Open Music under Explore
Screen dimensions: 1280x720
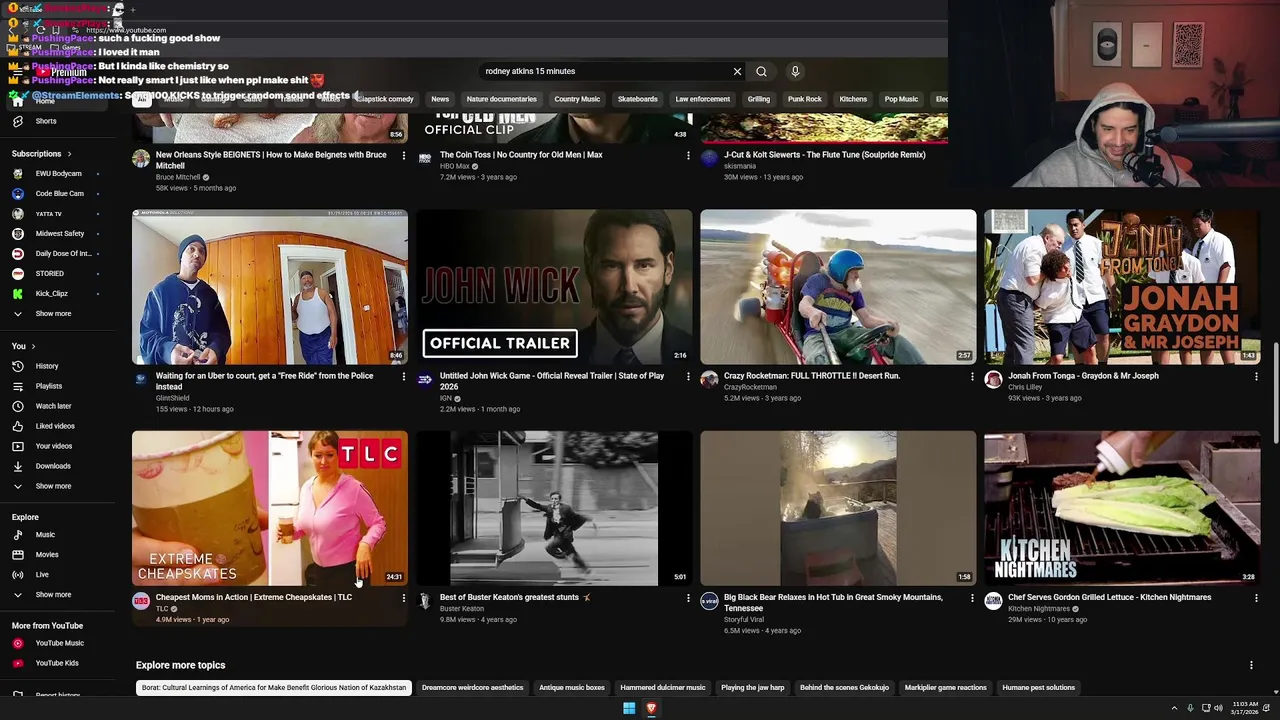(x=45, y=535)
